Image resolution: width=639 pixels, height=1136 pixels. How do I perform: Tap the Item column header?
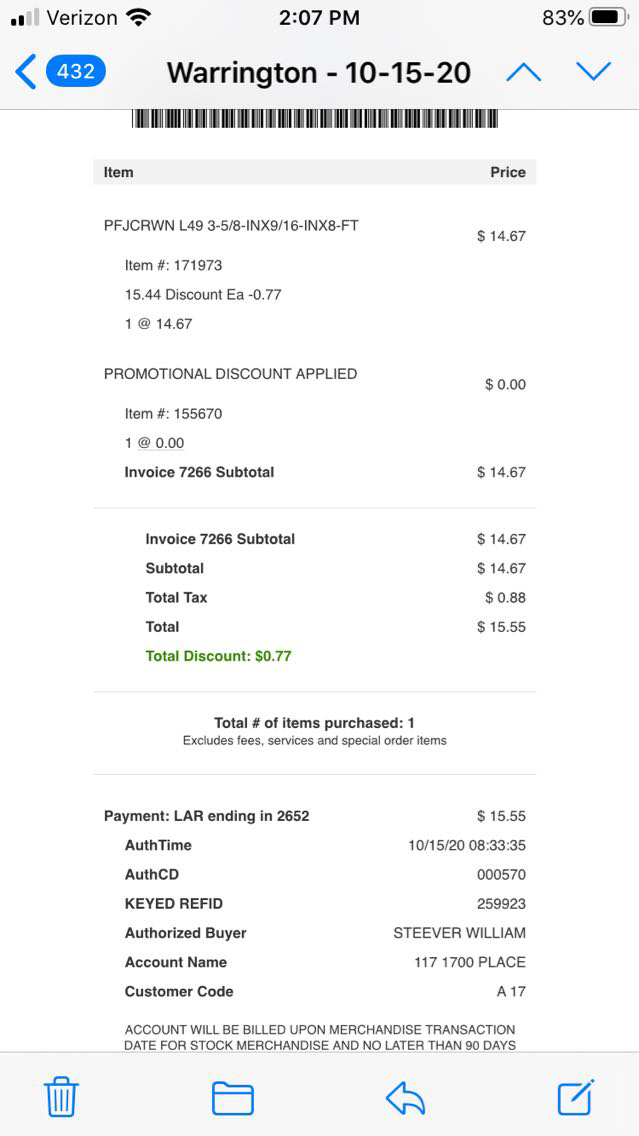pos(118,172)
